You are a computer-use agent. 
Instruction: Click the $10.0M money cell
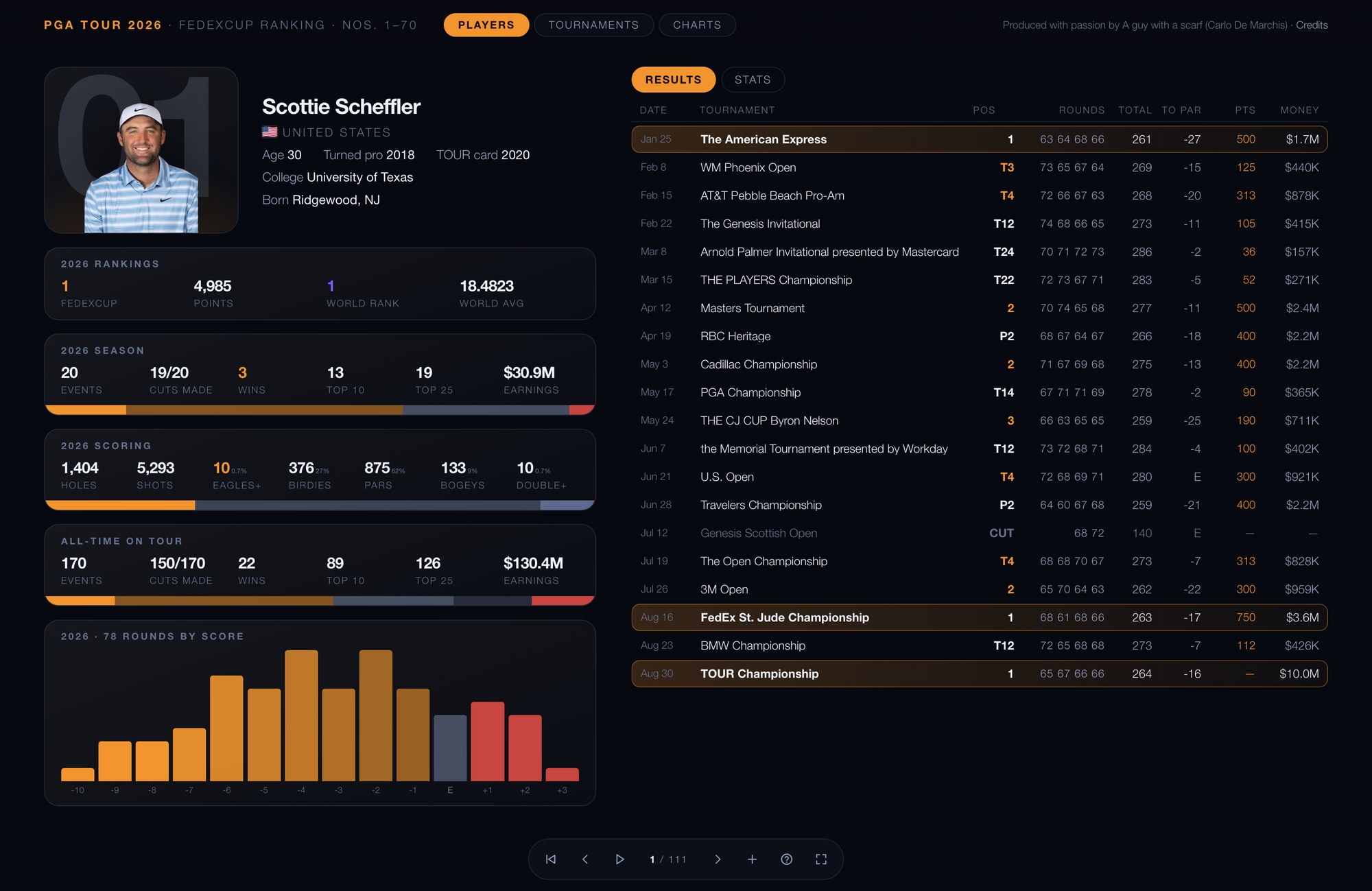(x=1299, y=674)
